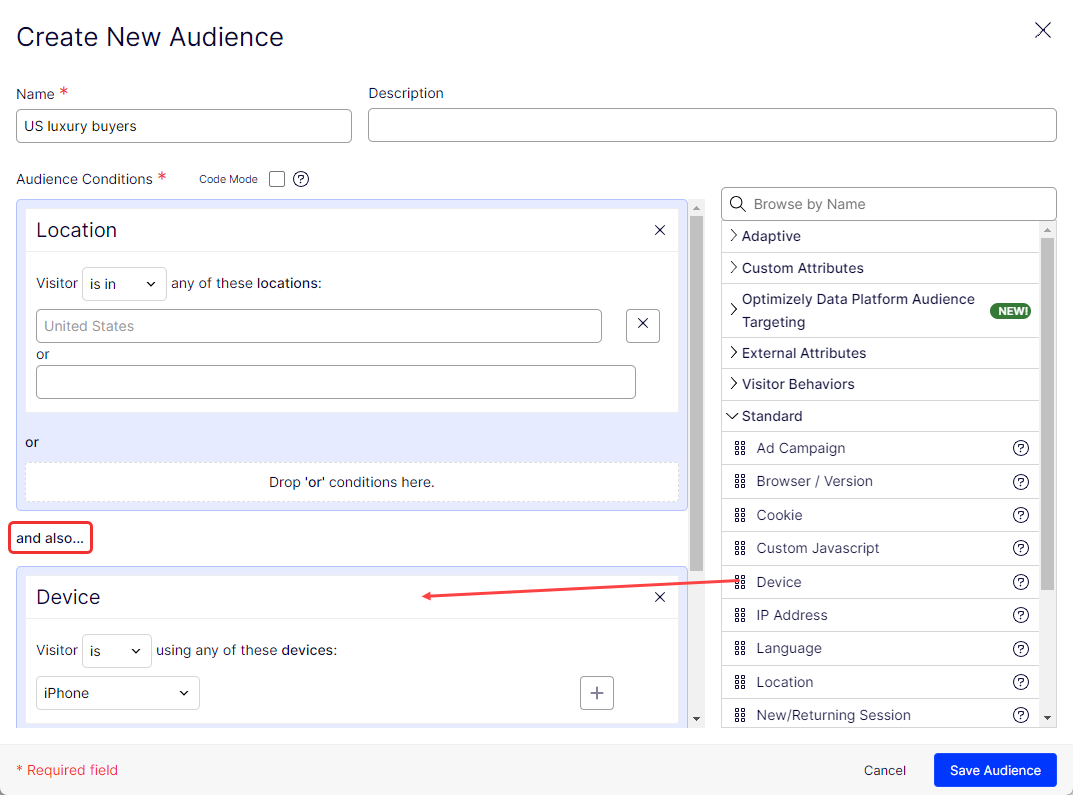Click the drag handle beside Custom Javascript
The width and height of the screenshot is (1073, 795).
pyautogui.click(x=740, y=548)
